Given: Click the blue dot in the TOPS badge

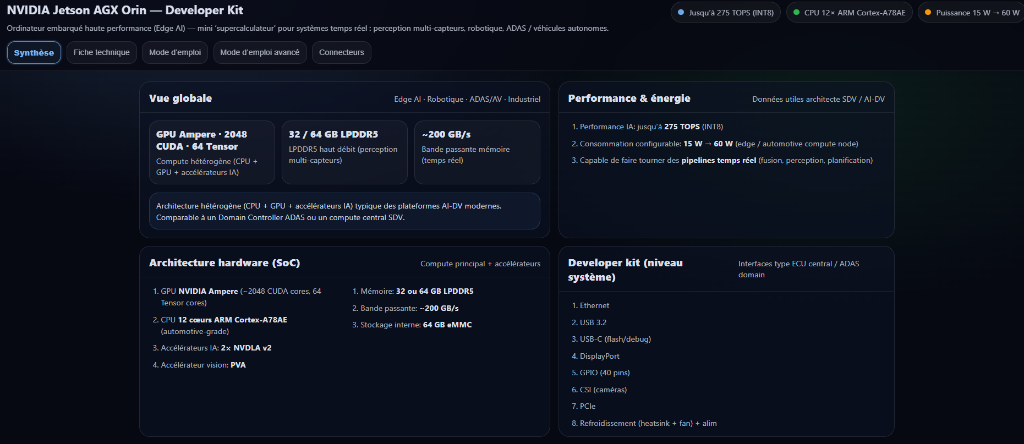Looking at the screenshot, I should [681, 12].
